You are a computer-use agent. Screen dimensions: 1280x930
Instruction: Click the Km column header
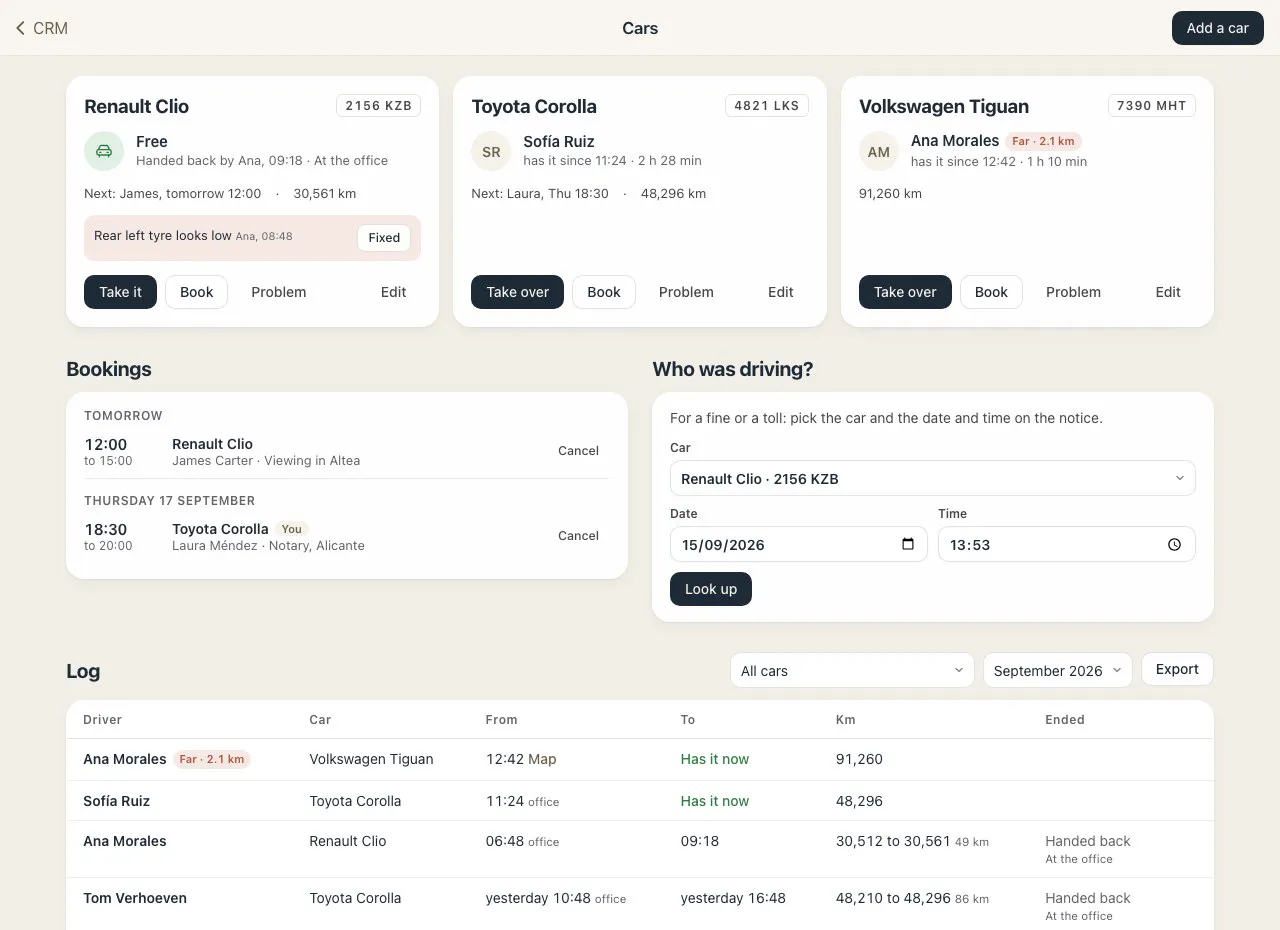[x=846, y=719]
